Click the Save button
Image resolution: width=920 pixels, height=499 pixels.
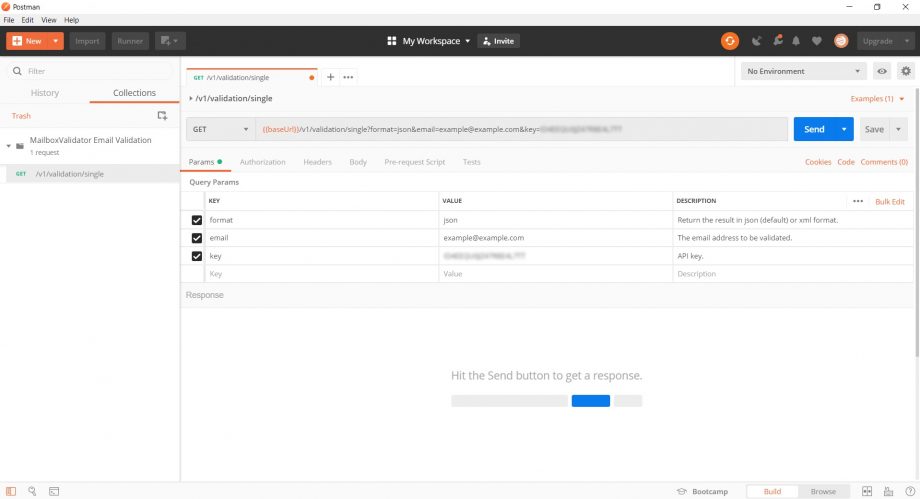874,129
